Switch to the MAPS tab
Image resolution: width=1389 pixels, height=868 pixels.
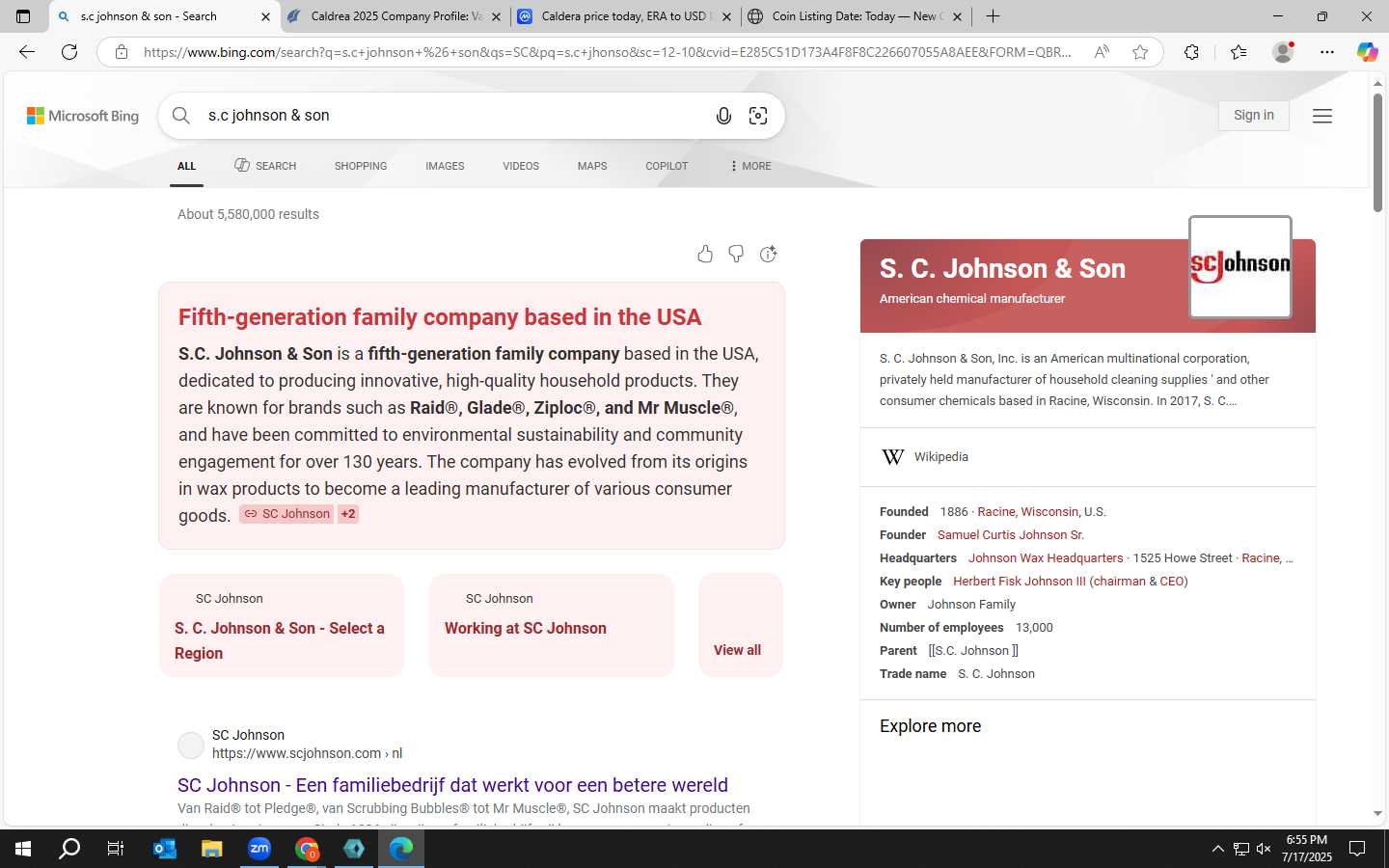click(592, 166)
